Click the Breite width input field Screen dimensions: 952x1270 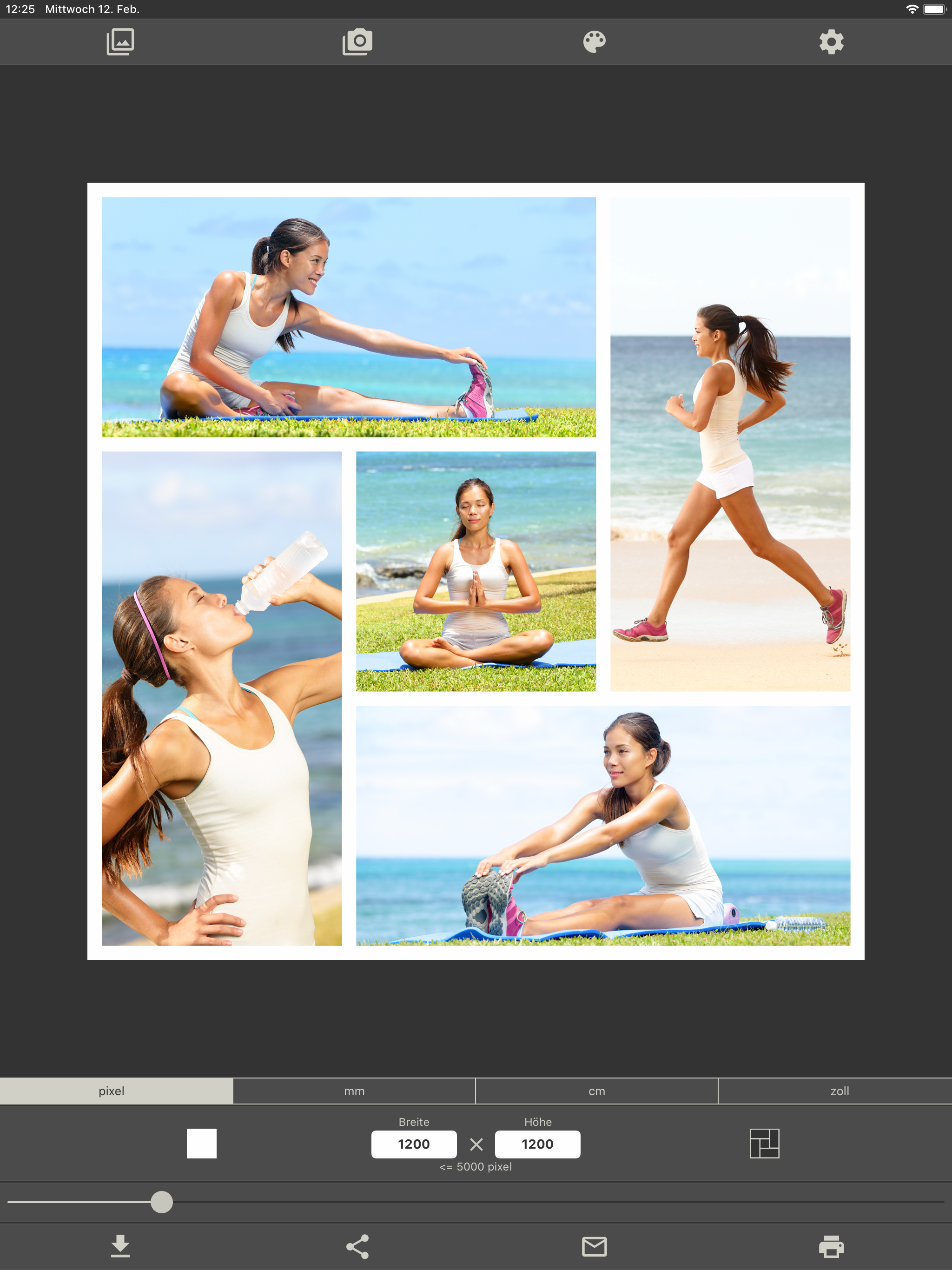pos(413,1144)
